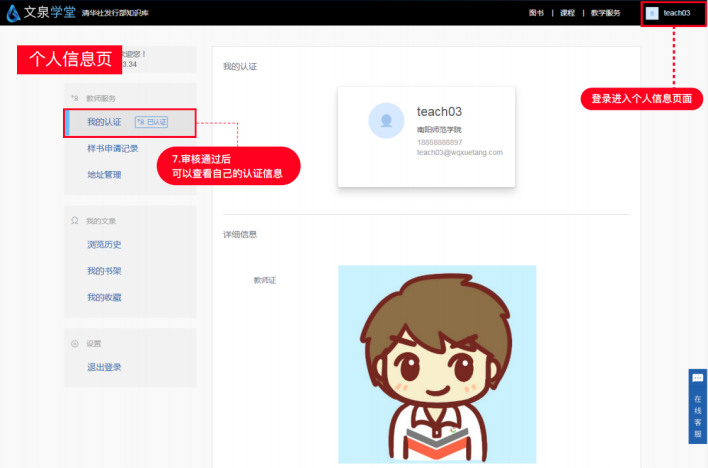The height and width of the screenshot is (468, 708).
Task: Open 样书申请记录 in sidebar
Action: click(112, 148)
